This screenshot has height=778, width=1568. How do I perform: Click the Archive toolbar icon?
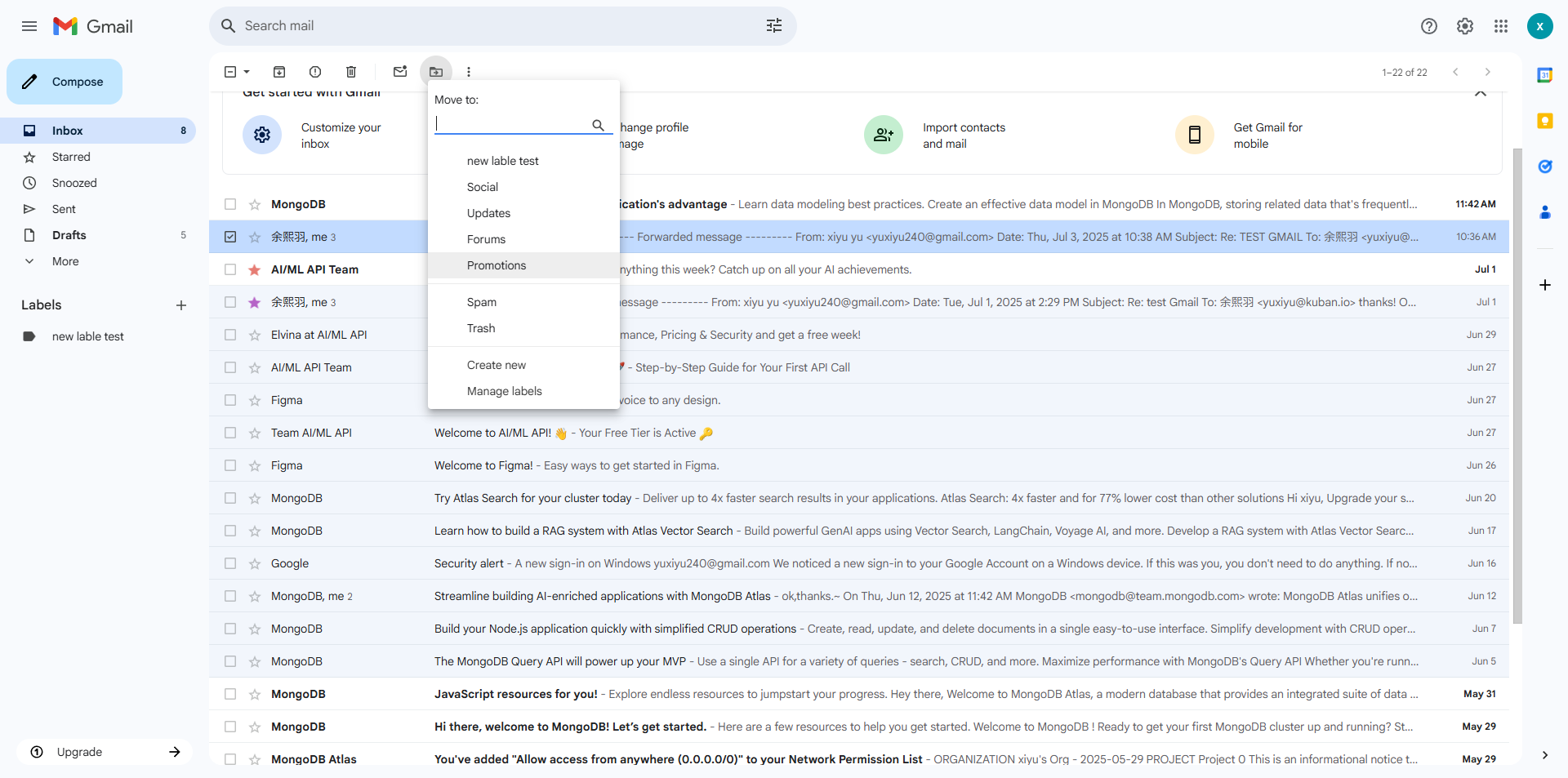coord(279,72)
